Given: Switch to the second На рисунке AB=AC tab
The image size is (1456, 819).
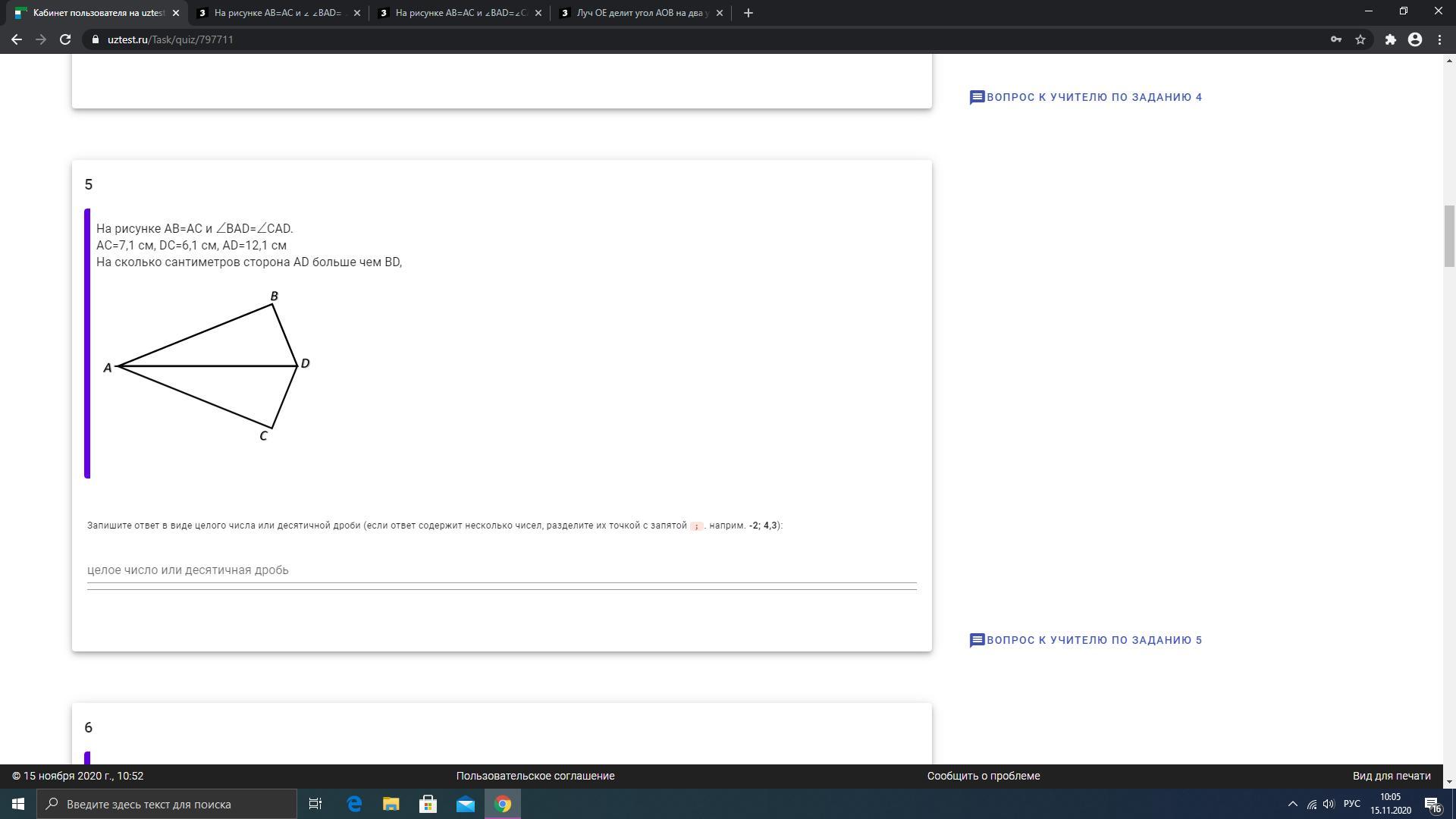Looking at the screenshot, I should click(460, 13).
